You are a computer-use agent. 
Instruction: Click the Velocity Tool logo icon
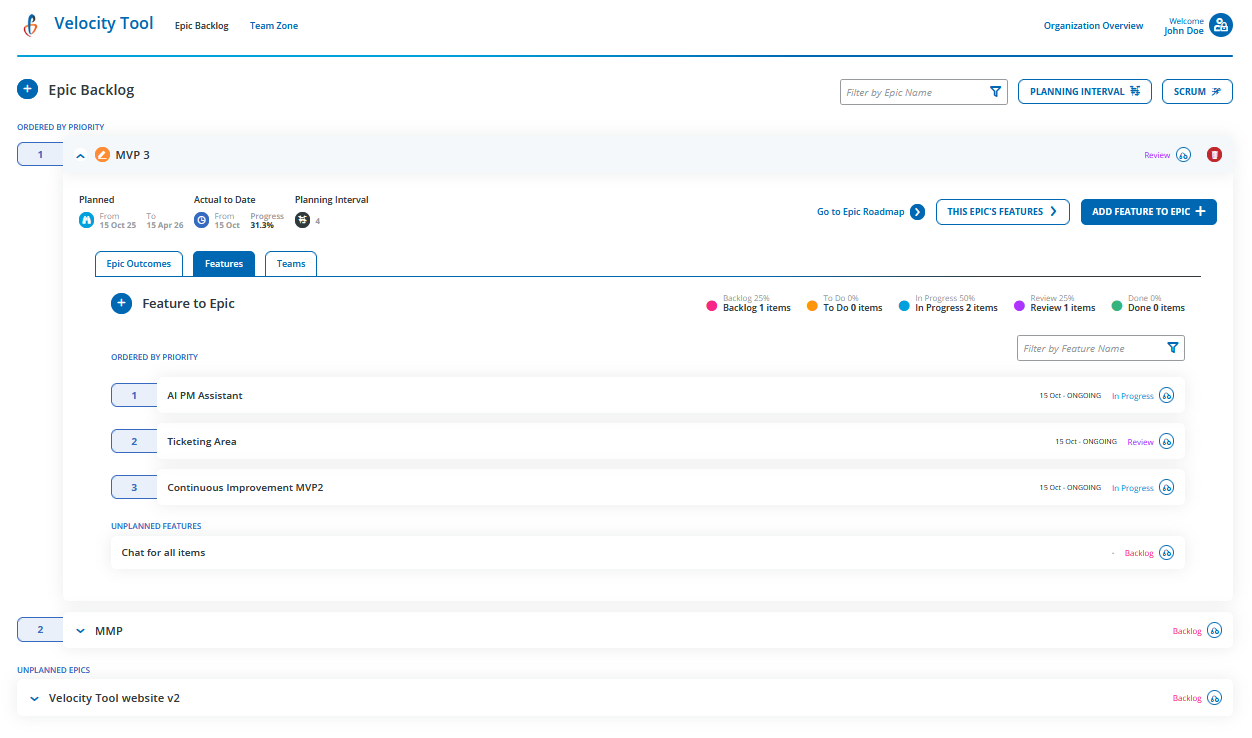tap(29, 24)
